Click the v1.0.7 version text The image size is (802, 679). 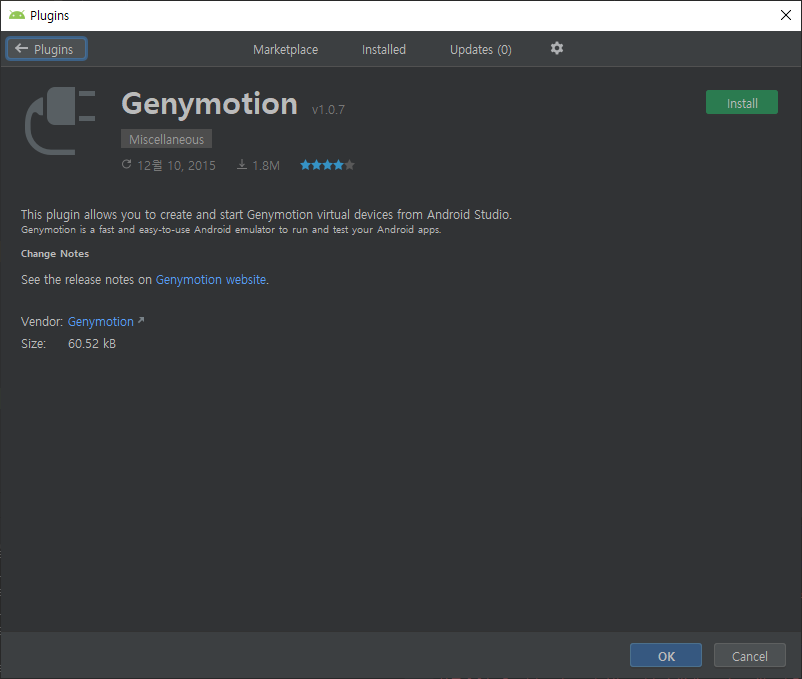click(328, 109)
